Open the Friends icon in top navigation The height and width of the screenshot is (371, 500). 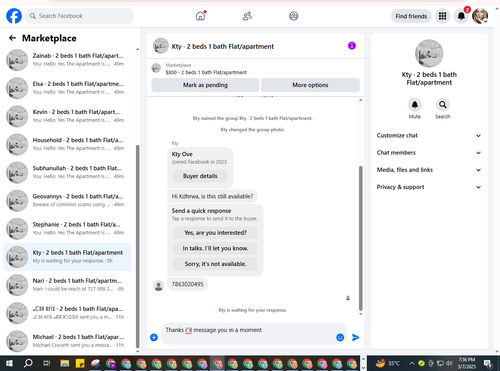[x=247, y=16]
